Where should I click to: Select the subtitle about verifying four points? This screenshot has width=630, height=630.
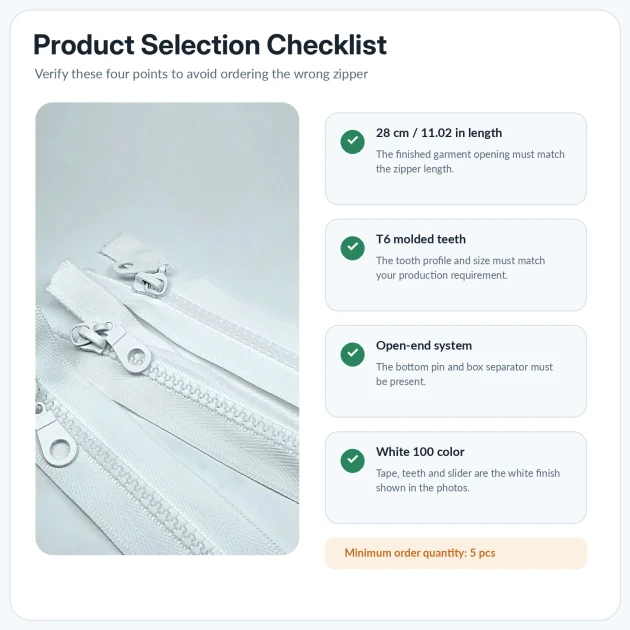[x=201, y=74]
